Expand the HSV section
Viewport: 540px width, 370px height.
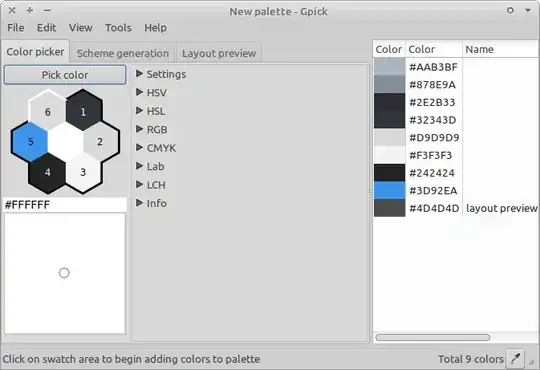tap(152, 93)
